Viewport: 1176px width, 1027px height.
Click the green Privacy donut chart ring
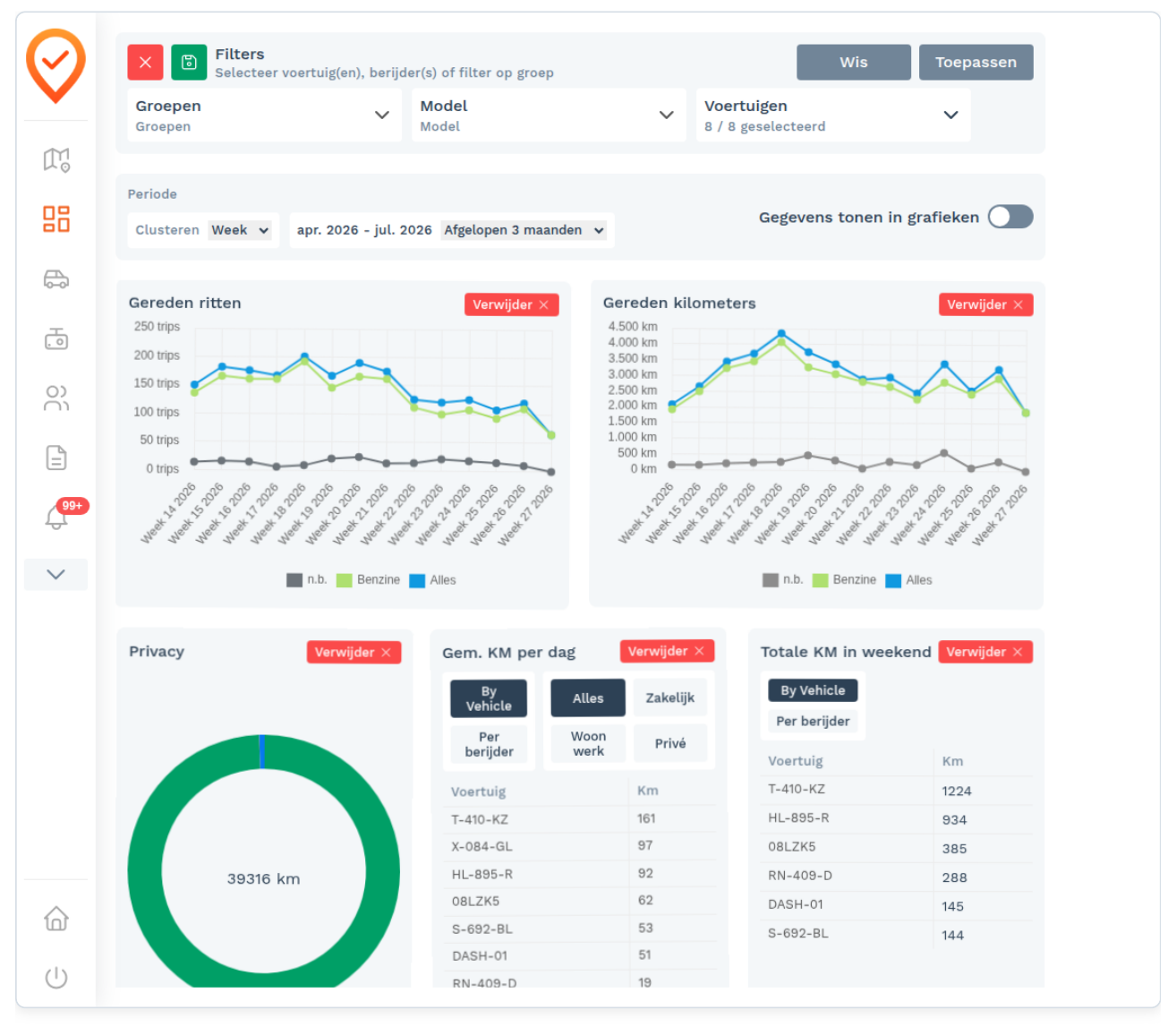coord(143,870)
